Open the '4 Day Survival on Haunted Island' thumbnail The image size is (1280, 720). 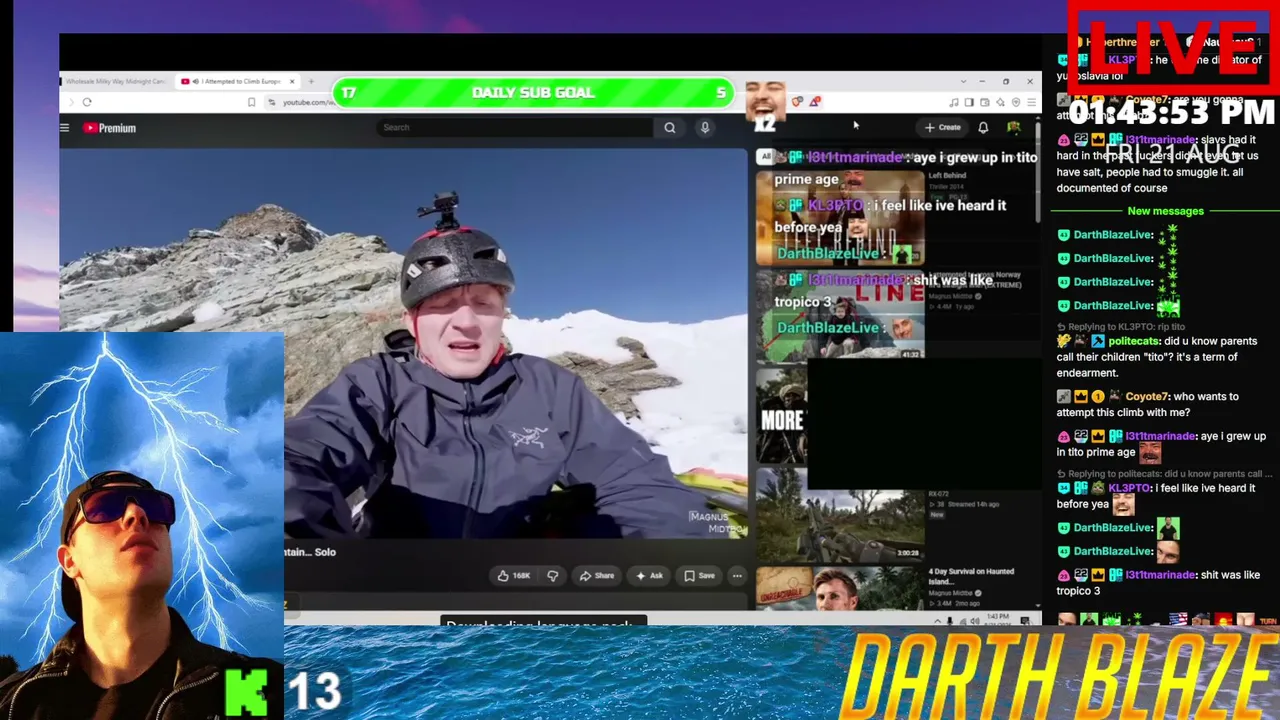click(x=840, y=588)
